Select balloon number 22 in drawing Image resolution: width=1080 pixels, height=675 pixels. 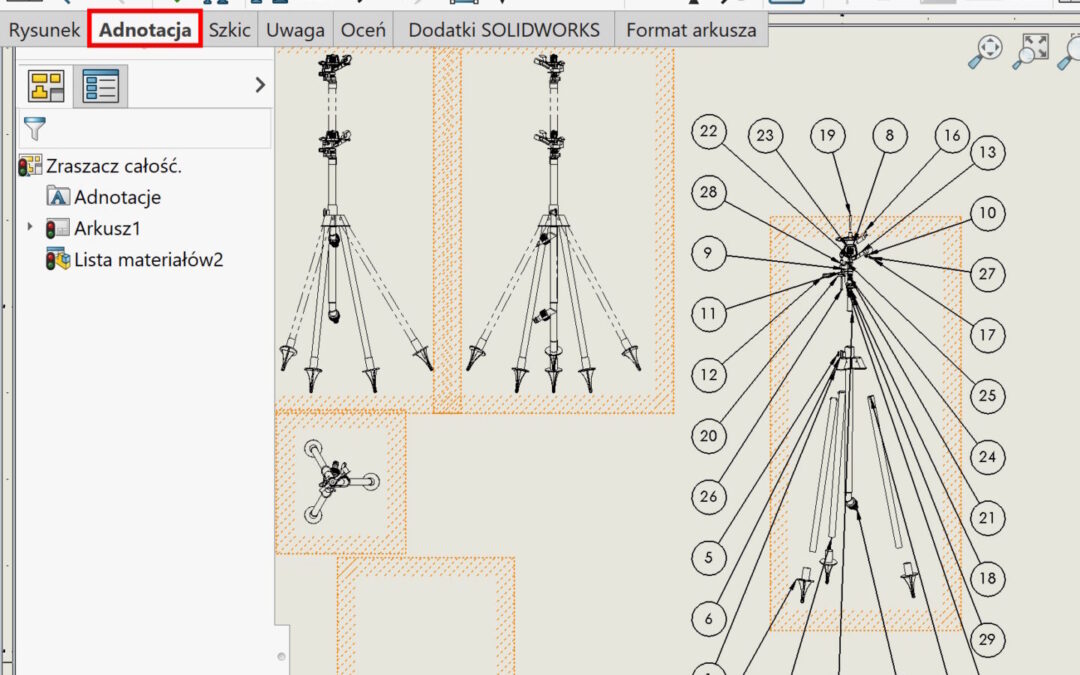click(x=708, y=133)
